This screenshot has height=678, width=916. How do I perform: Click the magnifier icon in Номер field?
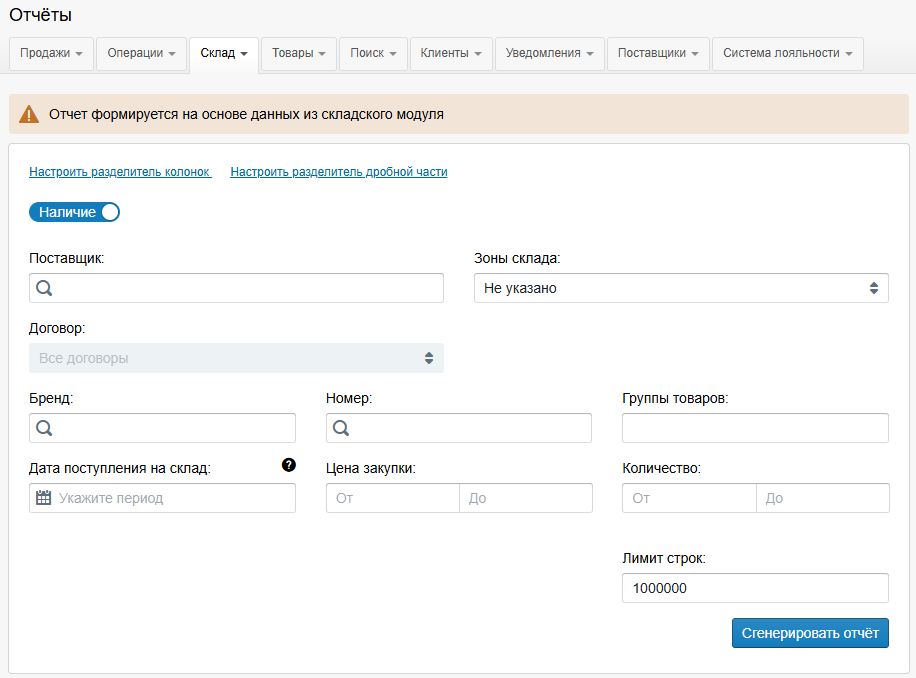click(x=340, y=428)
